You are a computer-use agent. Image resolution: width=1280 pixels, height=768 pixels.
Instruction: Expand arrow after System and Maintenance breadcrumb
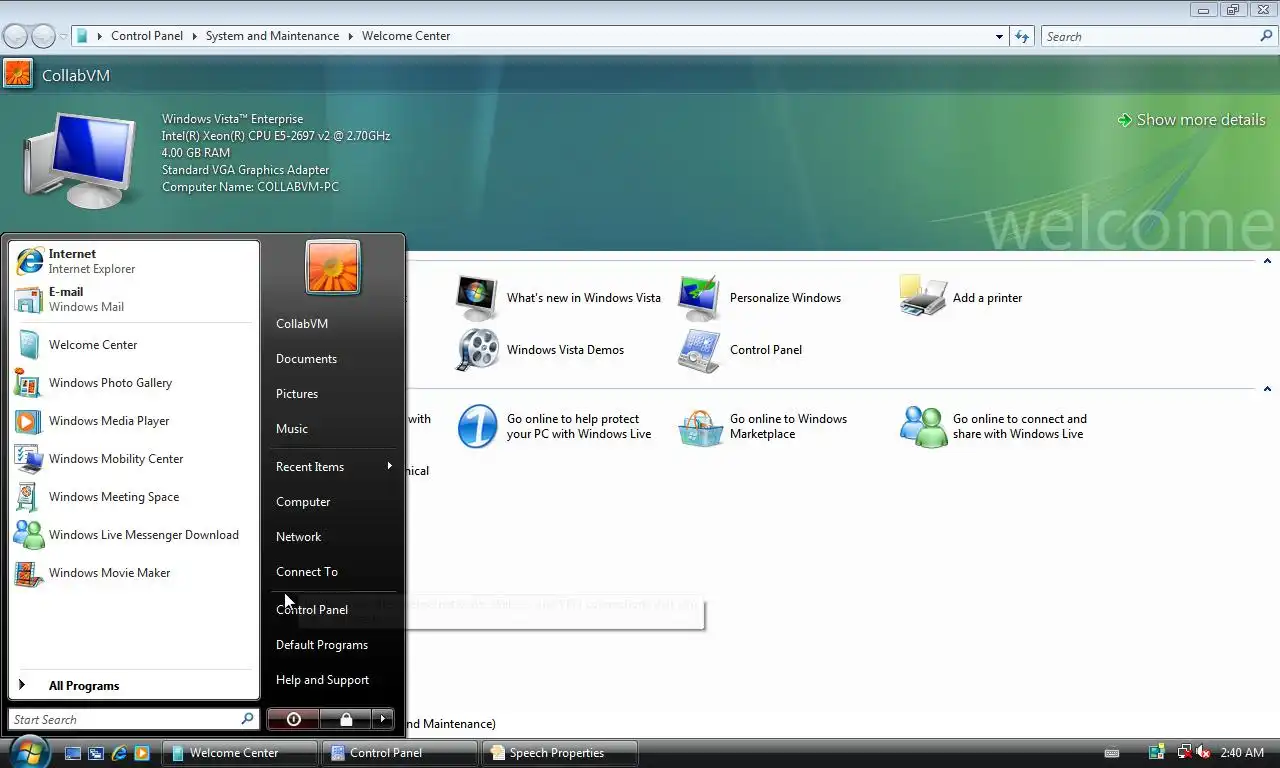(351, 36)
